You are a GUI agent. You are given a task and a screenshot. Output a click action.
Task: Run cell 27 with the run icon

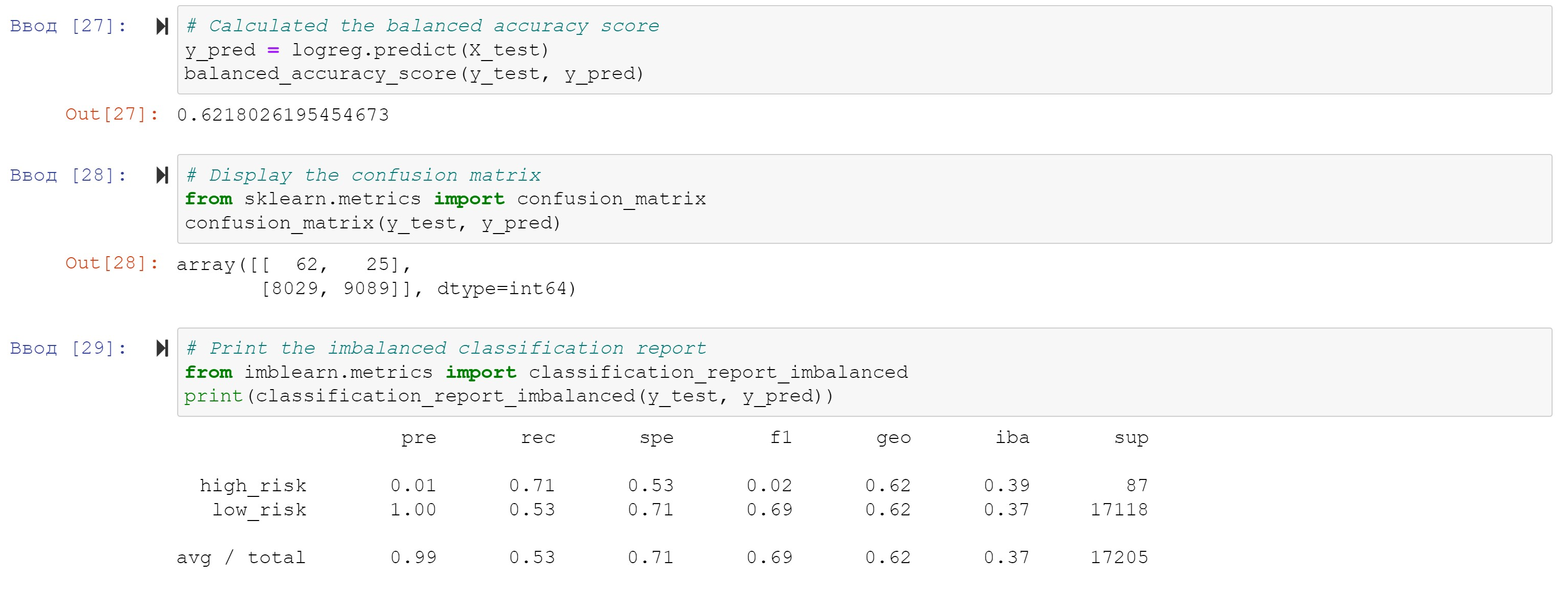(162, 26)
